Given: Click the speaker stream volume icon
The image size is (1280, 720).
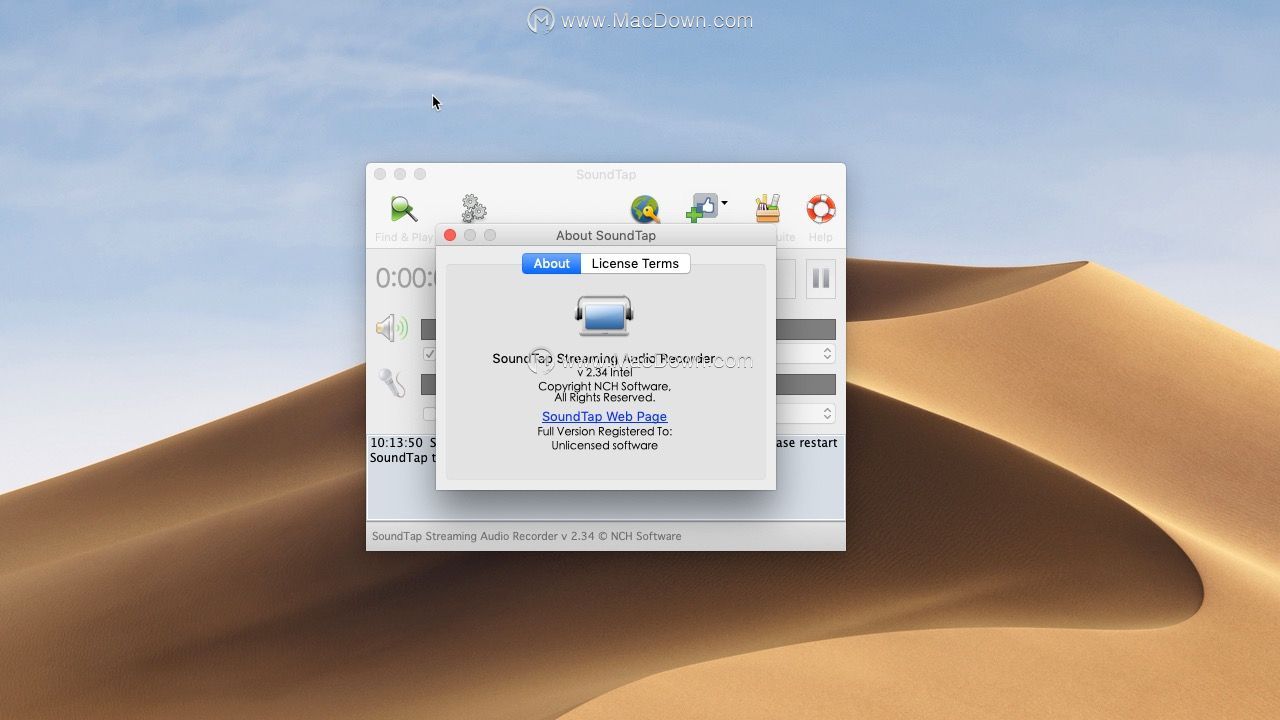Looking at the screenshot, I should pyautogui.click(x=392, y=327).
